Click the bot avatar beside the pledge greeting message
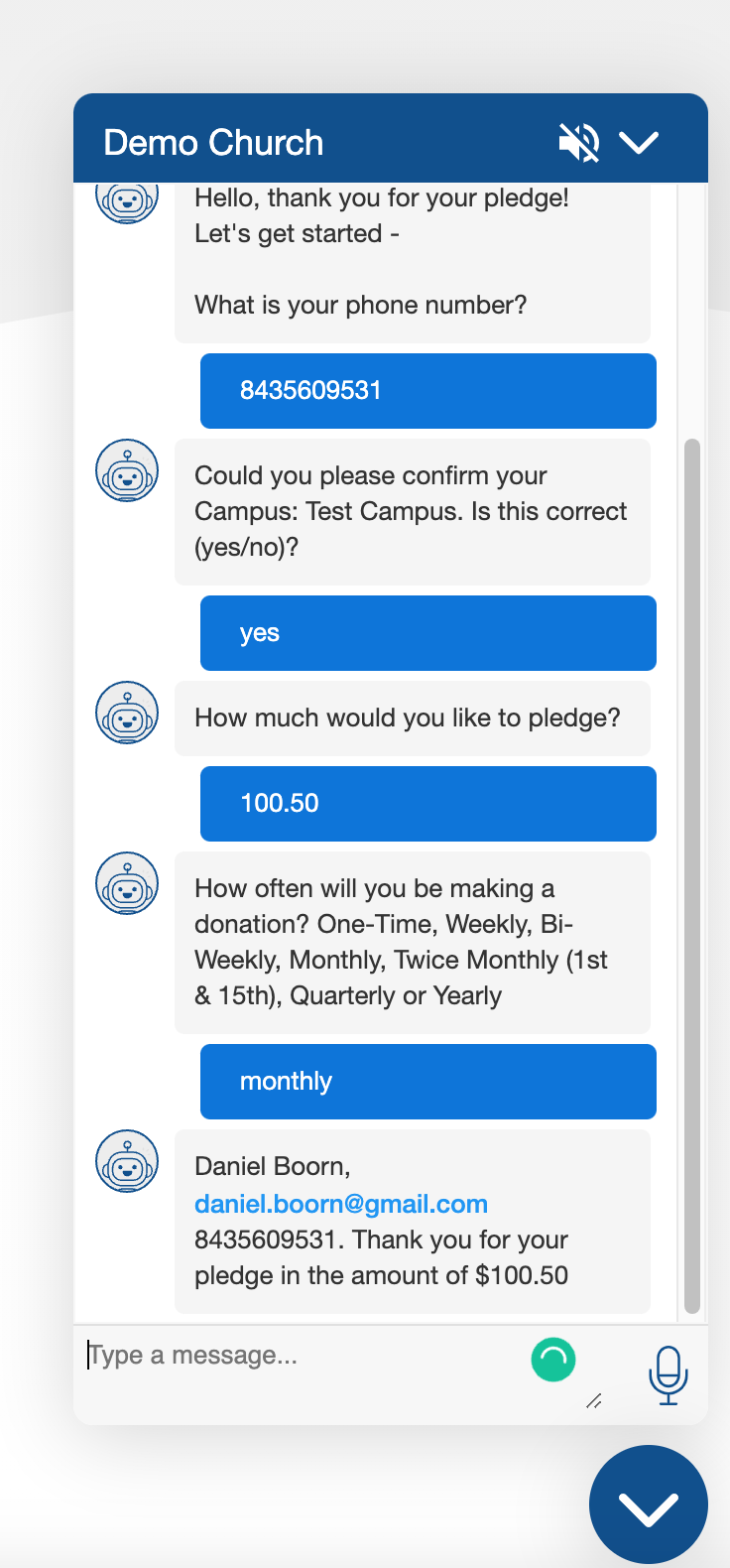 [x=127, y=203]
